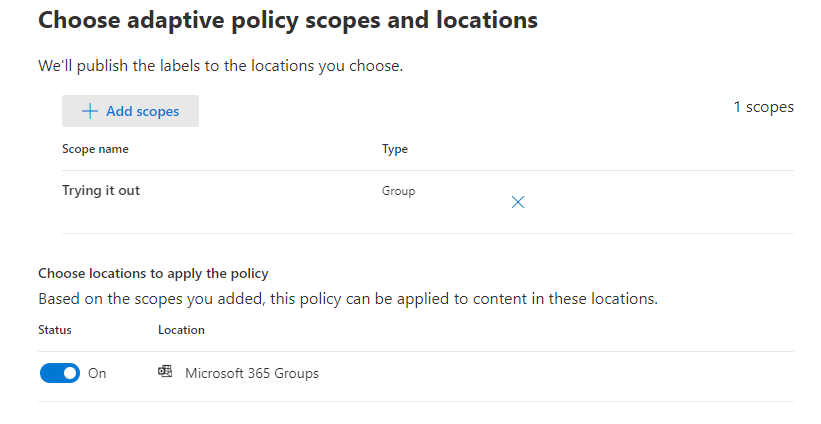This screenshot has width=821, height=424.
Task: Click 'Choose locations to apply the policy' subheading
Action: point(153,272)
